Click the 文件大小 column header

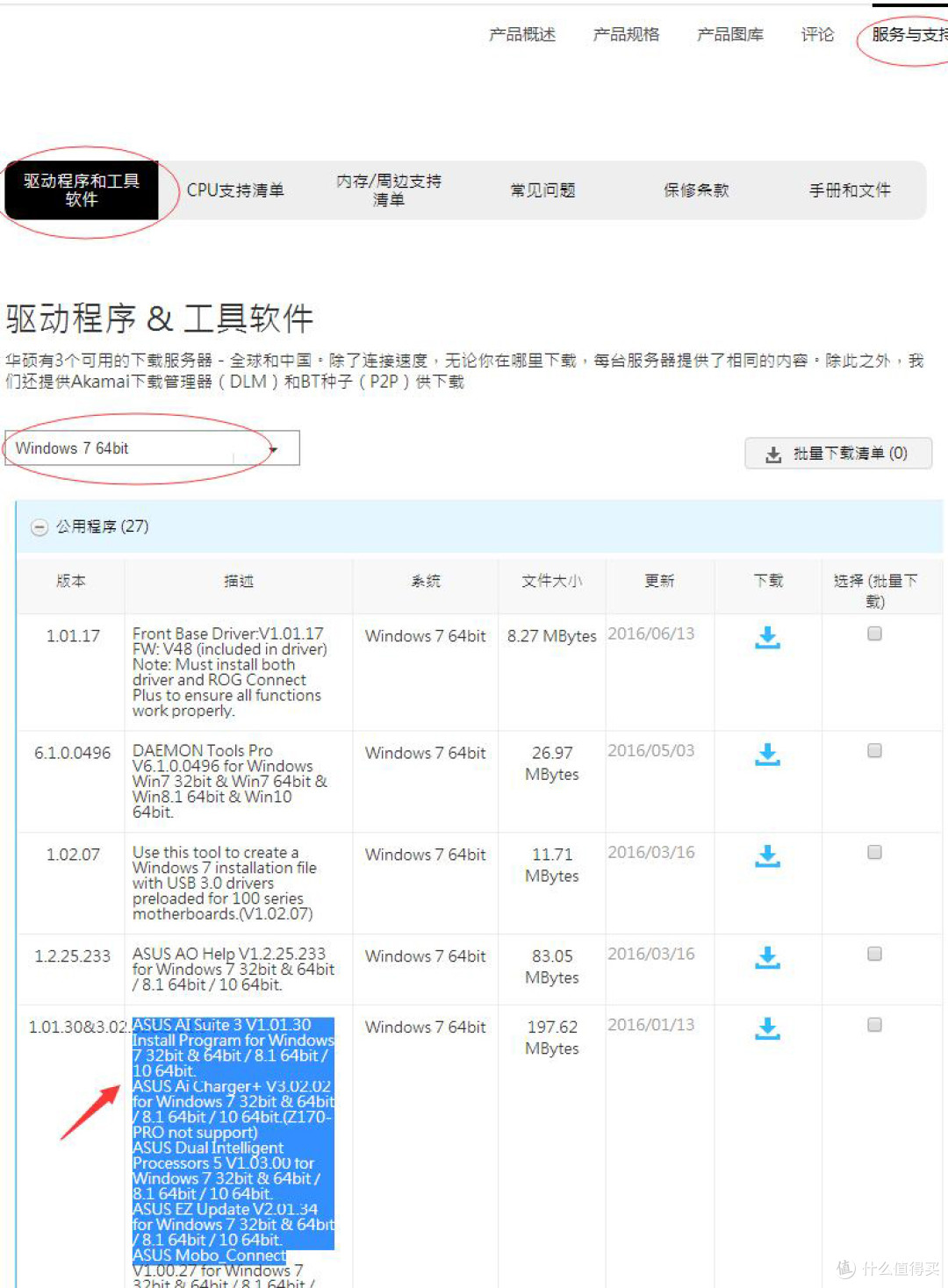coord(551,581)
